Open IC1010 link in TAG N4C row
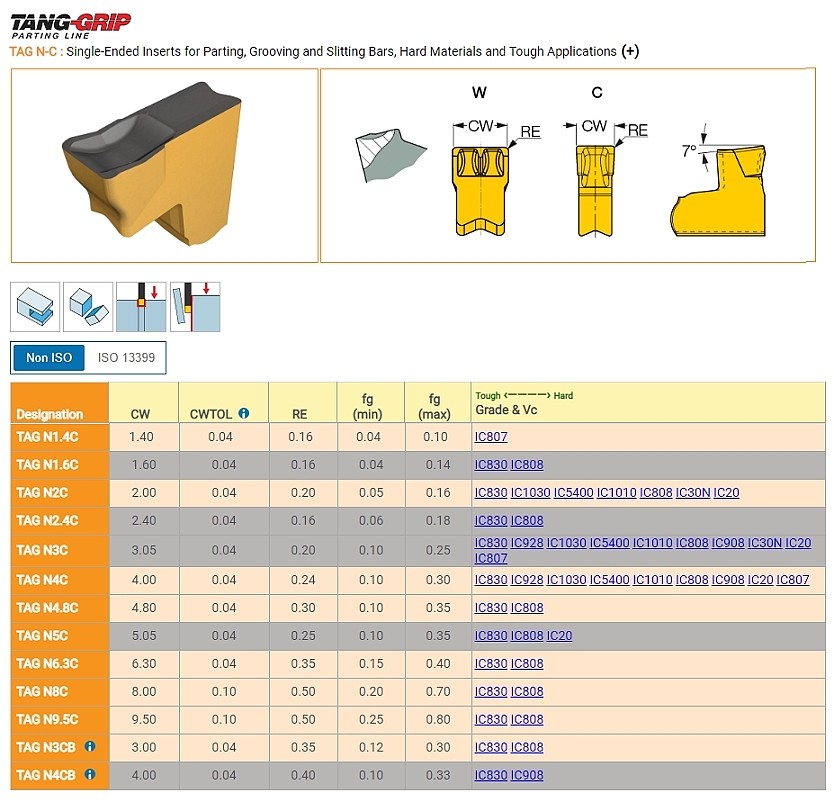The image size is (834, 802). point(653,580)
